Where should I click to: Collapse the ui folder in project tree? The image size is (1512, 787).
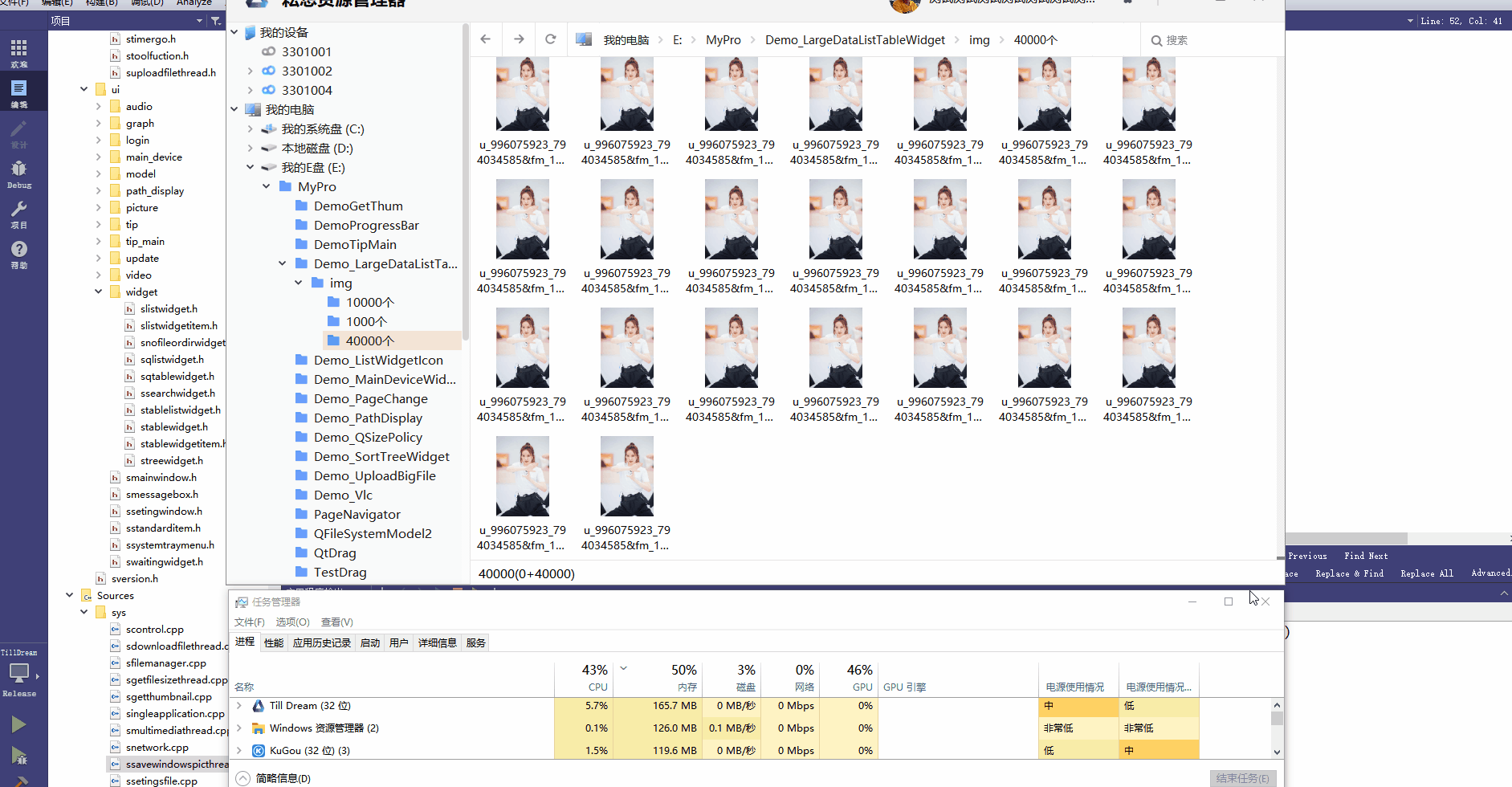(84, 89)
